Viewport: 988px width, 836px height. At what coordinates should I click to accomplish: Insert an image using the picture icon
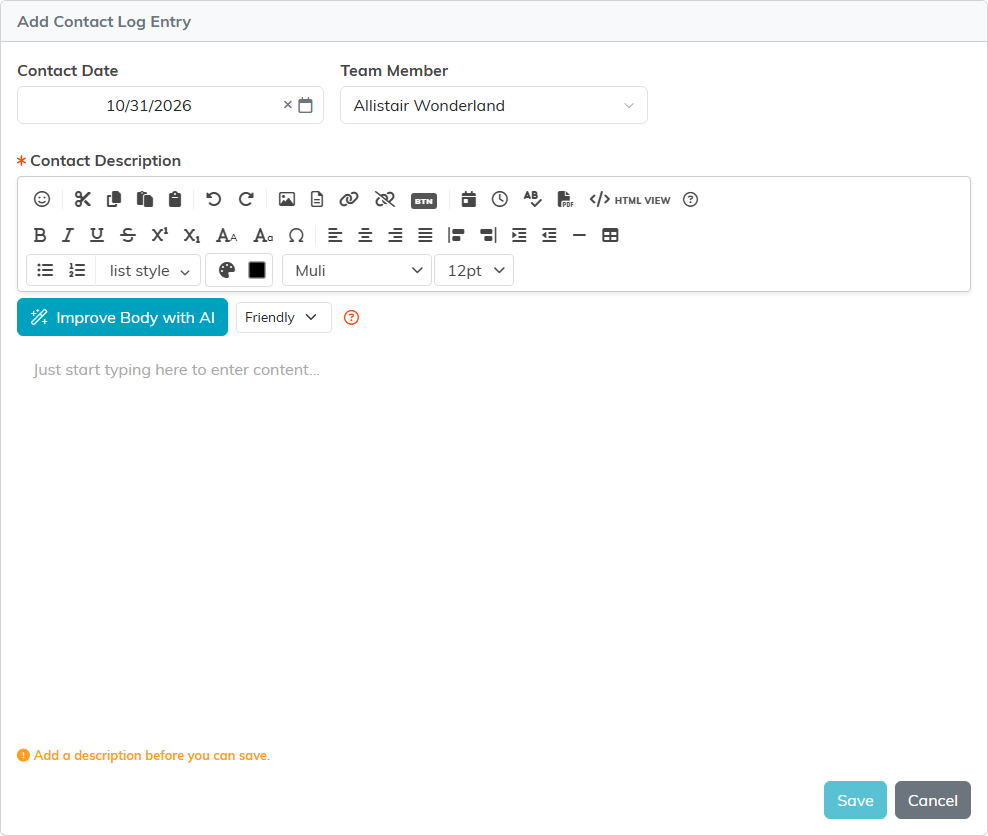pos(287,199)
